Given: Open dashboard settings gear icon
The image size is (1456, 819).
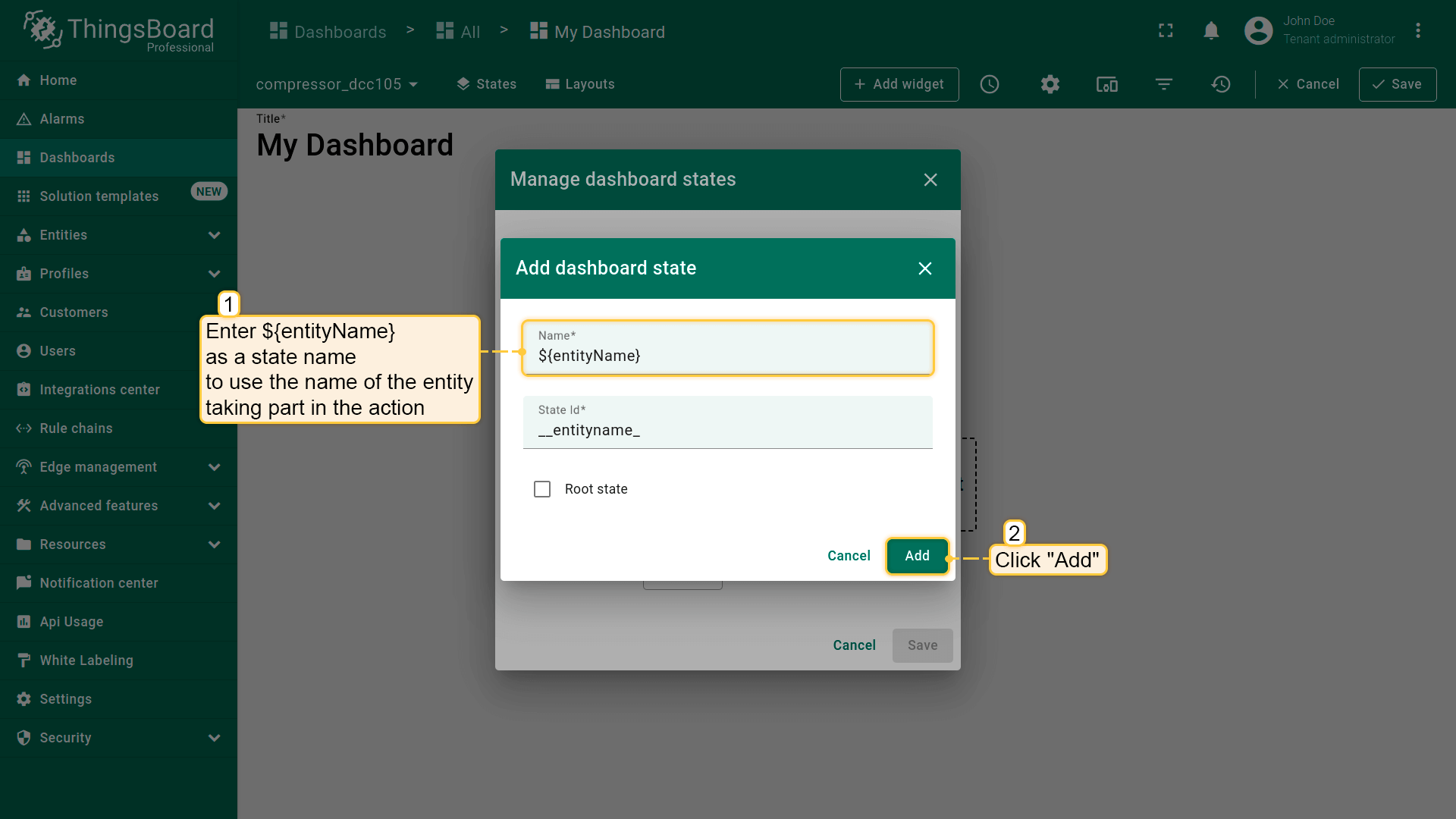Looking at the screenshot, I should pyautogui.click(x=1050, y=84).
